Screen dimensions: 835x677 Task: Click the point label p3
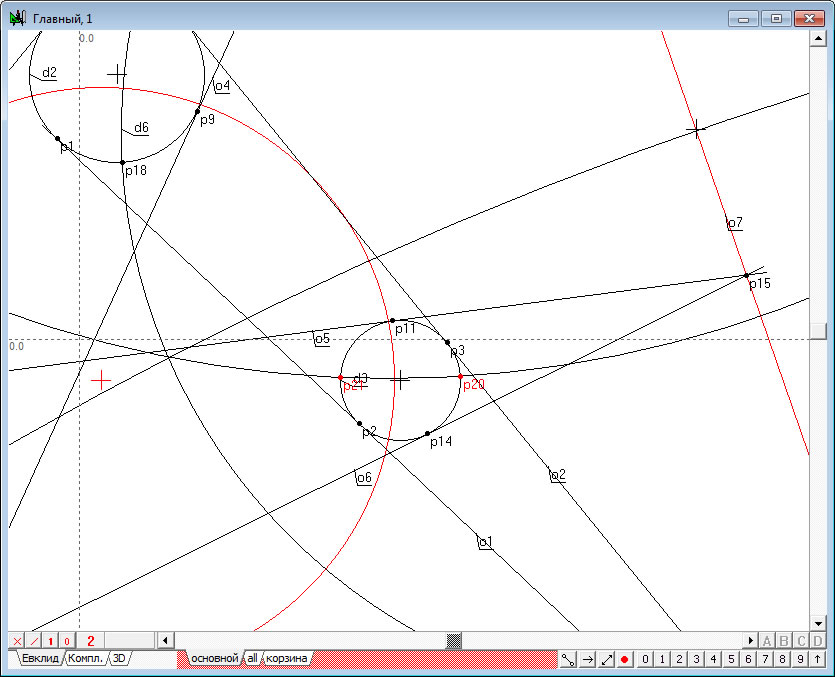tap(457, 350)
